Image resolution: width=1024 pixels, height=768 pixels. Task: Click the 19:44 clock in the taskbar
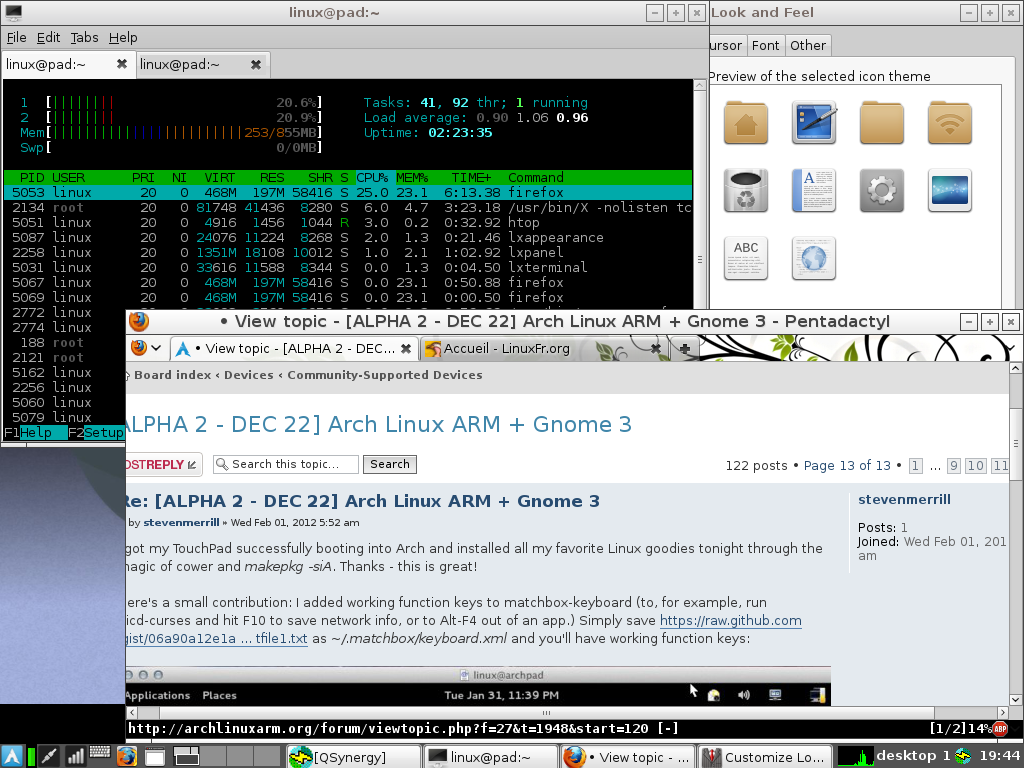[x=1000, y=756]
